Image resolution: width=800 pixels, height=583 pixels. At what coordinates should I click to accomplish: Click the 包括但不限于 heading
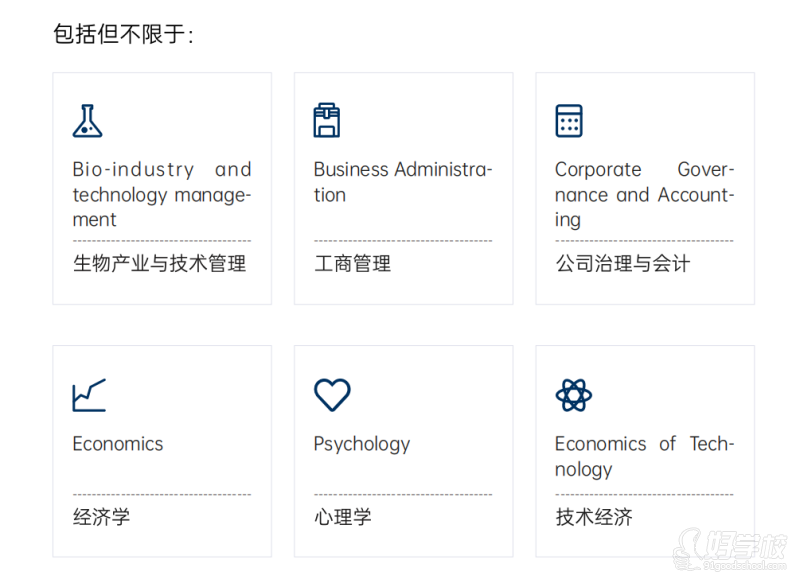point(123,35)
